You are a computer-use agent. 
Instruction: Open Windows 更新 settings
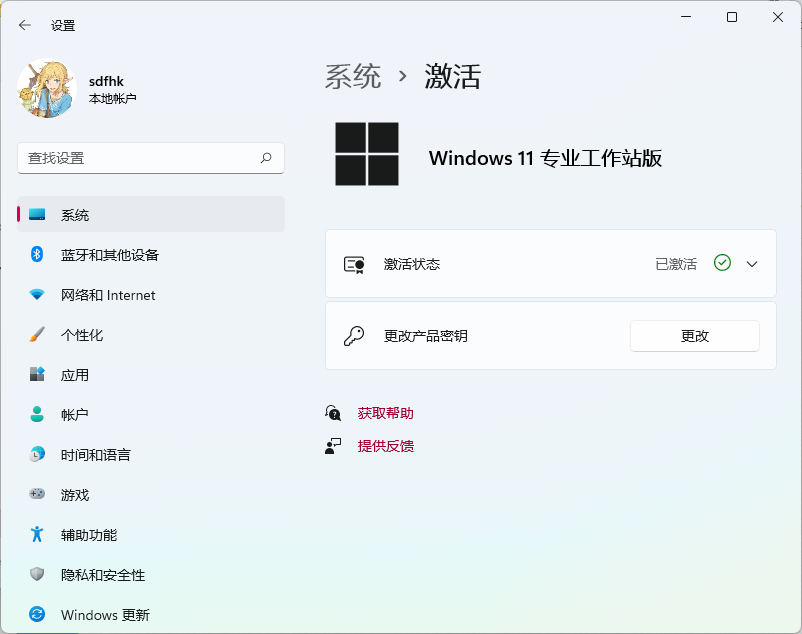point(151,614)
